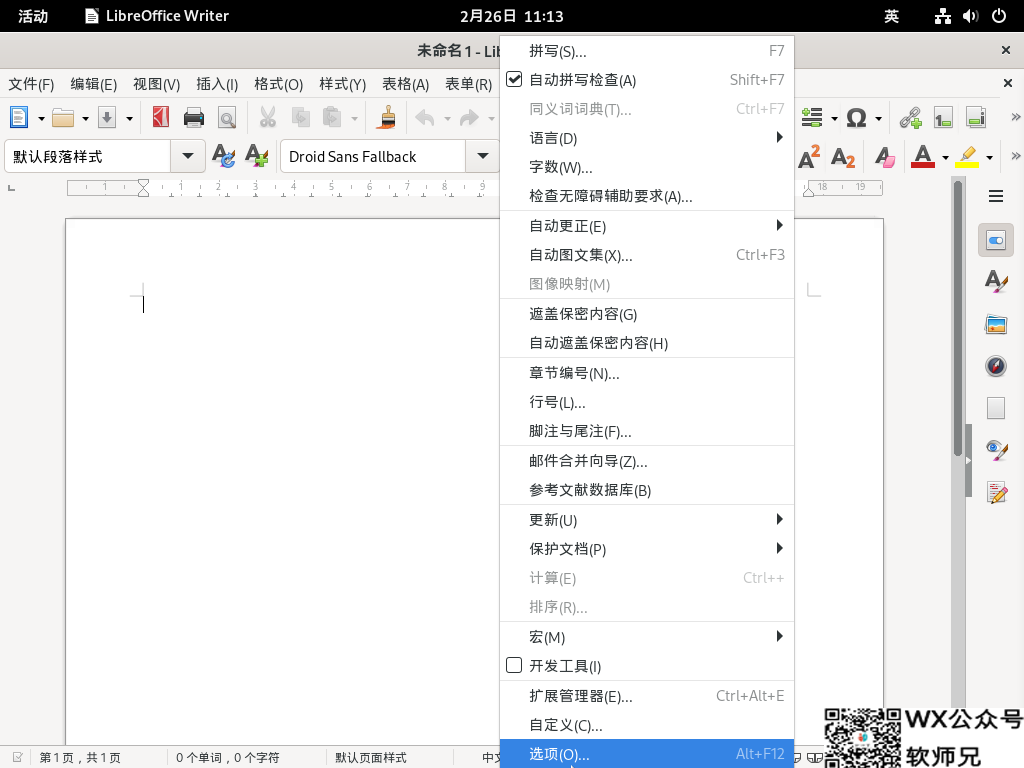
Task: Expand 语言(D) submenu
Action: pos(647,138)
